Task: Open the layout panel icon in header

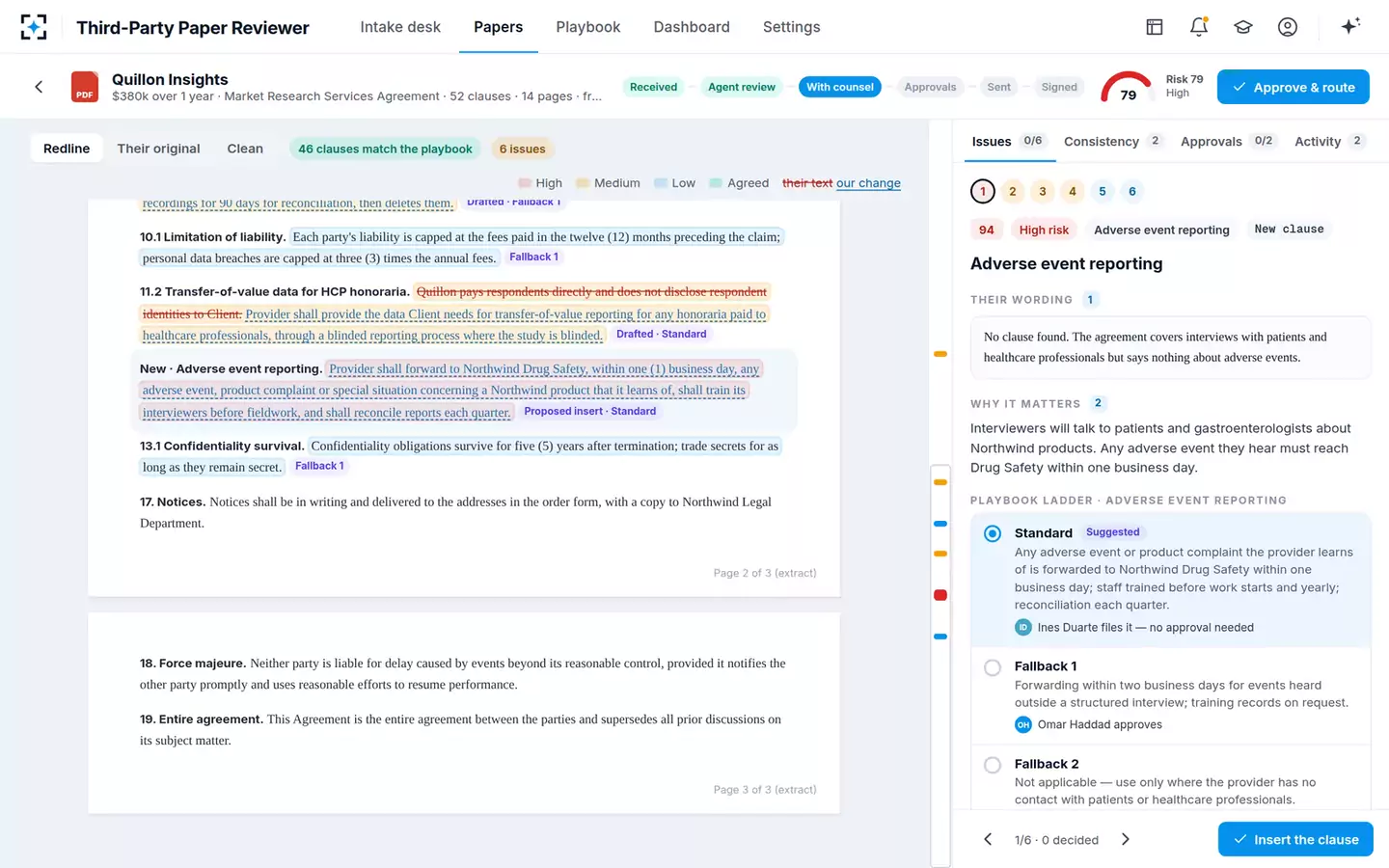Action: coord(1154,27)
